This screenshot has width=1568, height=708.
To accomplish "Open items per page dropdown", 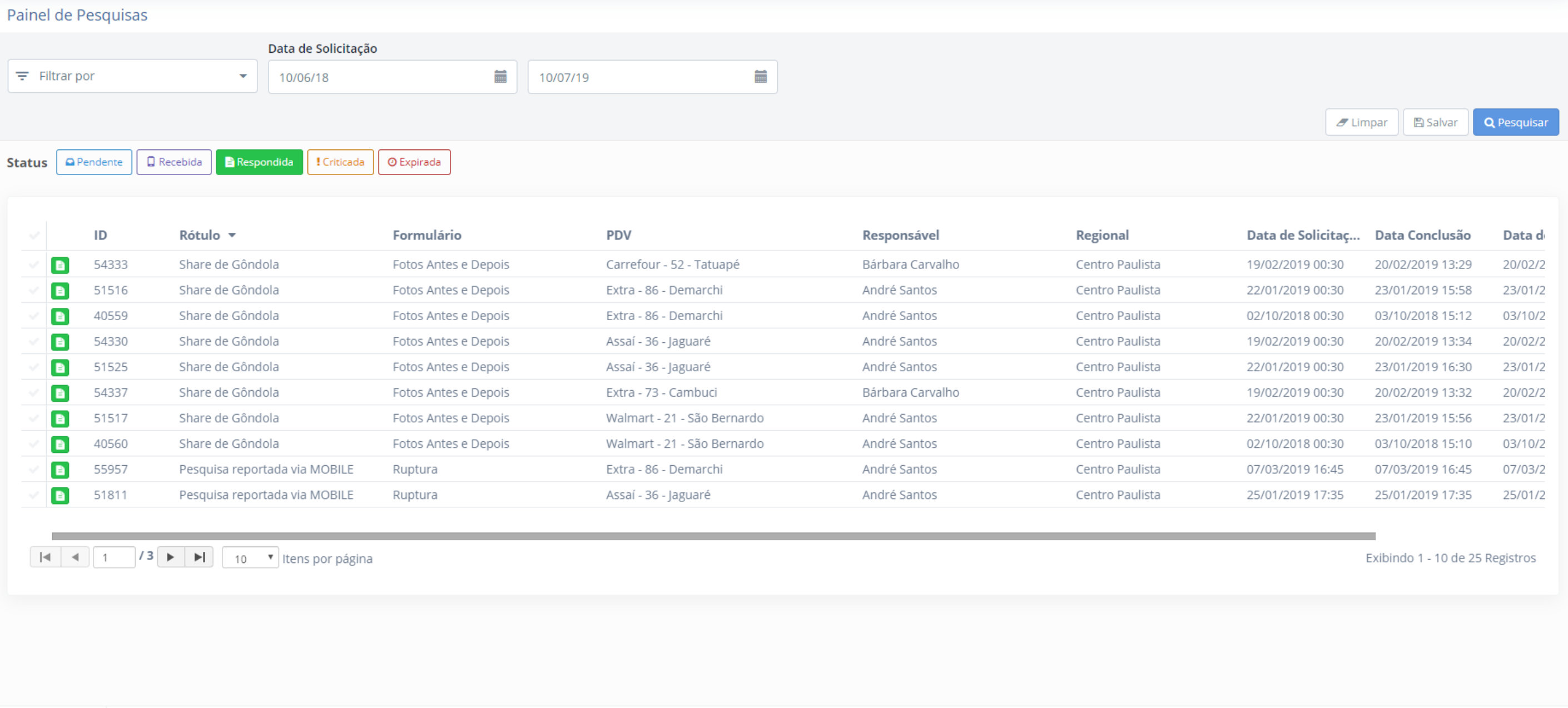I will coord(250,558).
